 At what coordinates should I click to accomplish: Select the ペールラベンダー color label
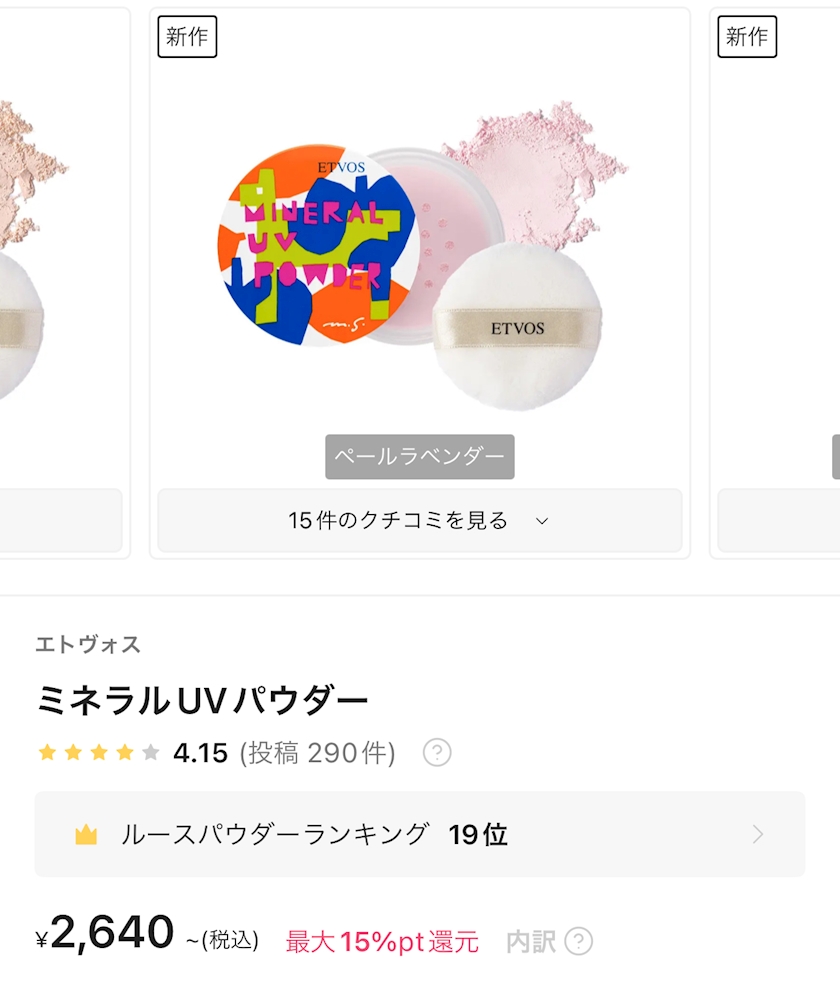419,457
